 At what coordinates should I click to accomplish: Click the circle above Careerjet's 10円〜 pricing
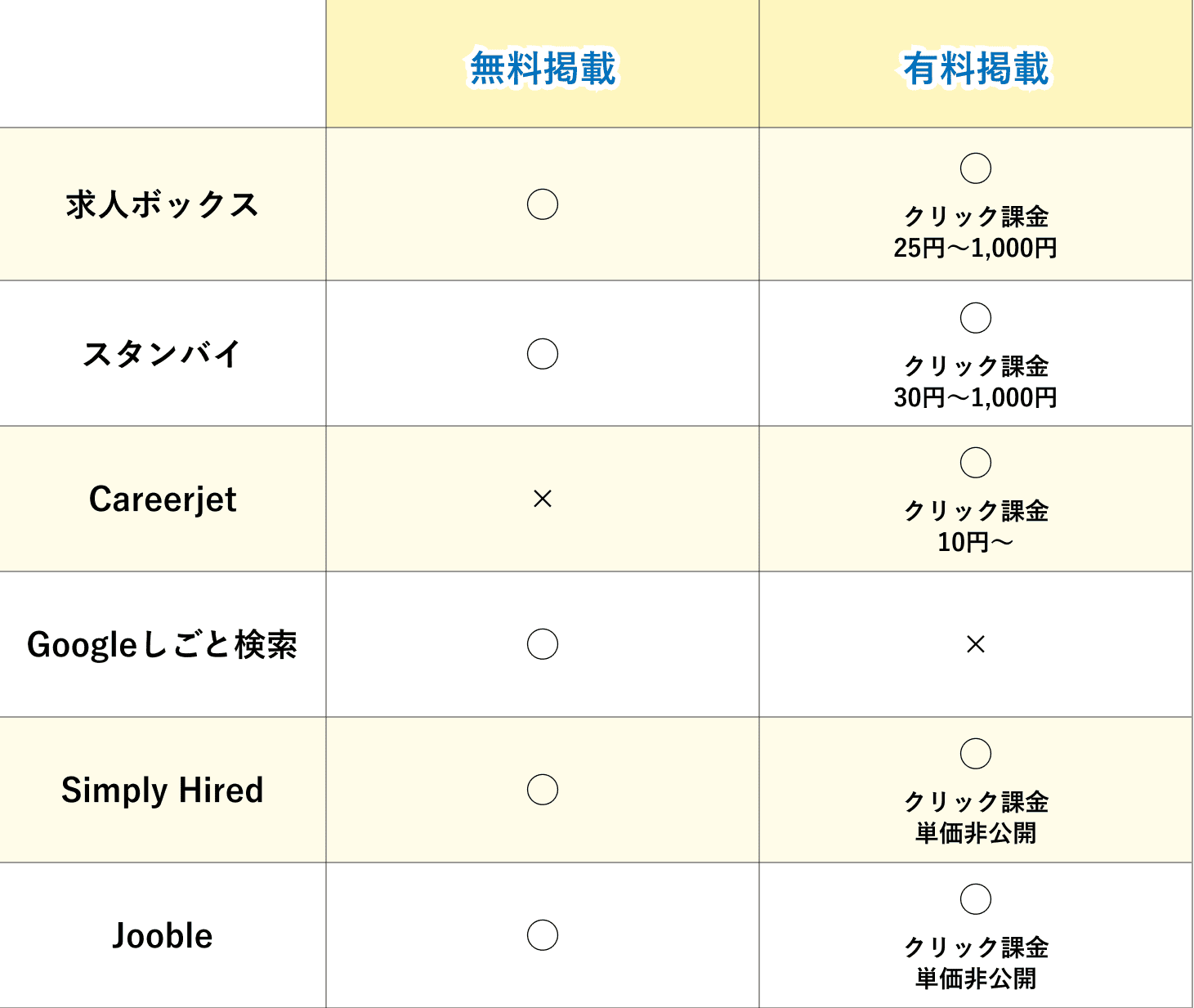(976, 463)
